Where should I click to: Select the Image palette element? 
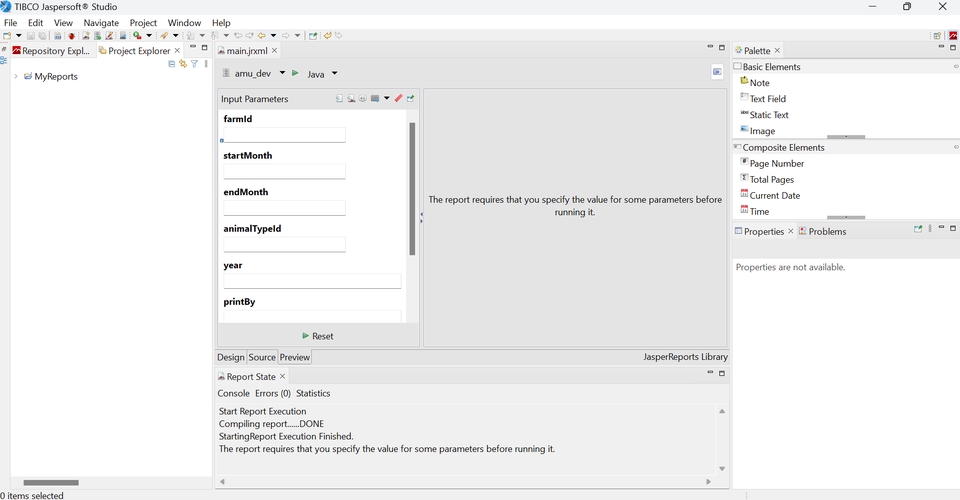pyautogui.click(x=757, y=130)
